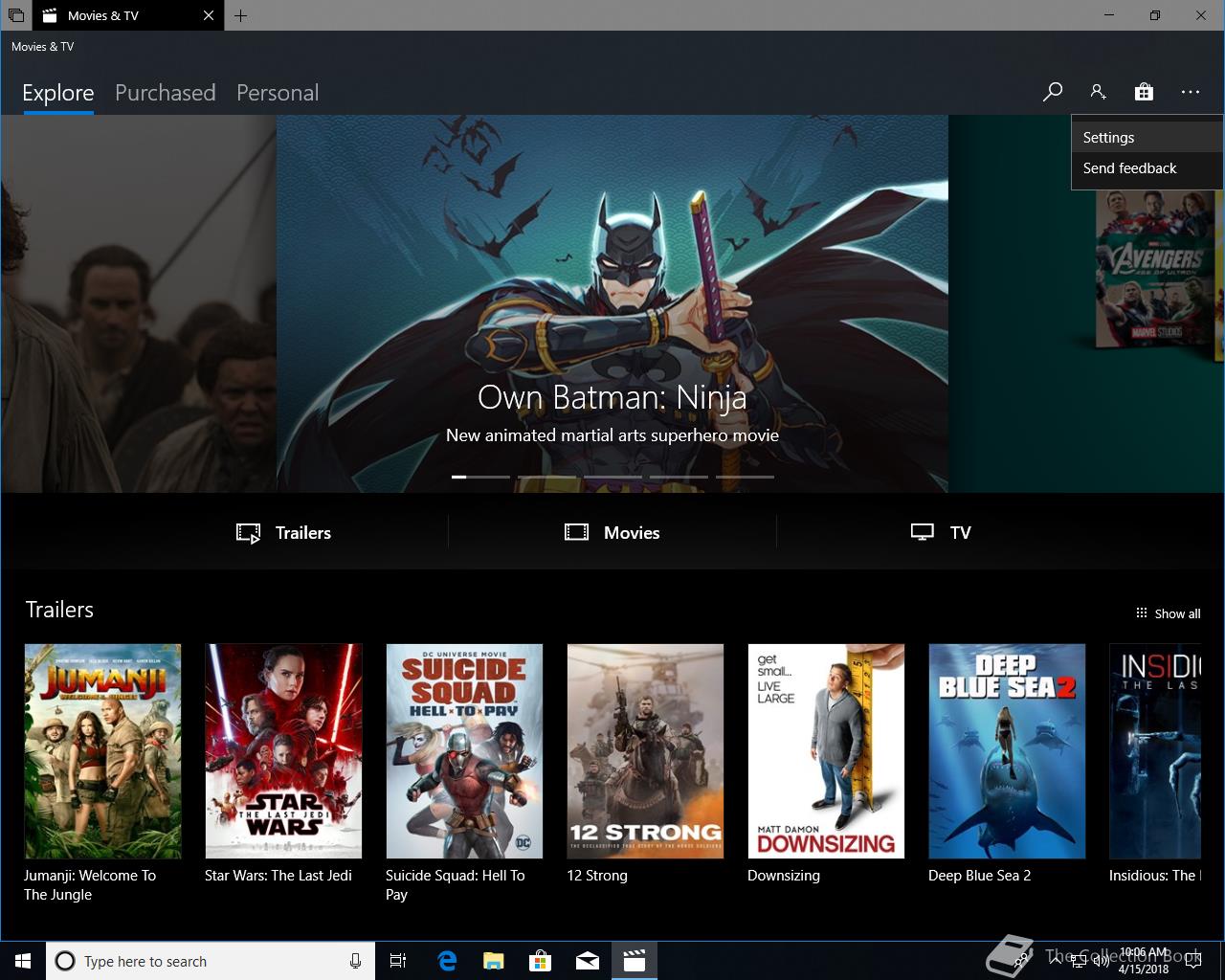Choose Send feedback from the menu
1225x980 pixels.
1147,168
